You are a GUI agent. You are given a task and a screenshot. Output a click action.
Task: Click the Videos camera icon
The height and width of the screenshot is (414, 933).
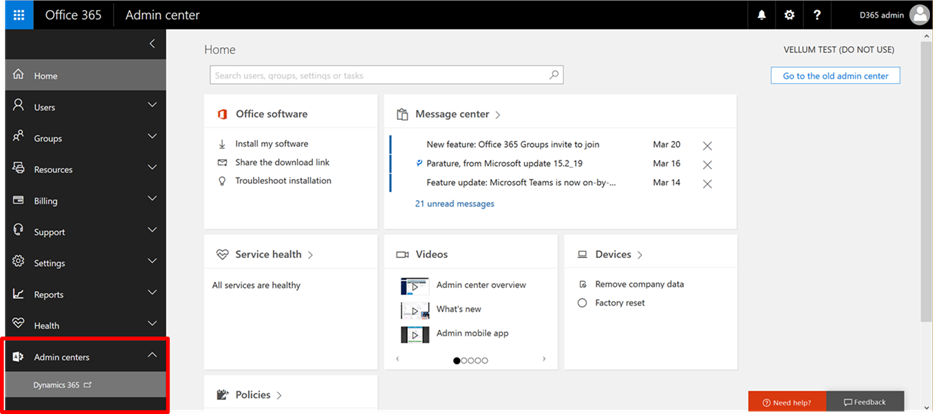click(402, 255)
